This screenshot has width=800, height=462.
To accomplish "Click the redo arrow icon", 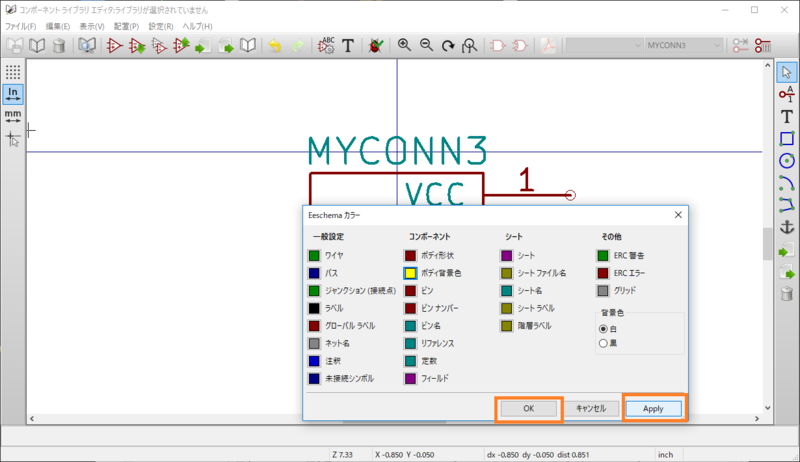I will [297, 46].
